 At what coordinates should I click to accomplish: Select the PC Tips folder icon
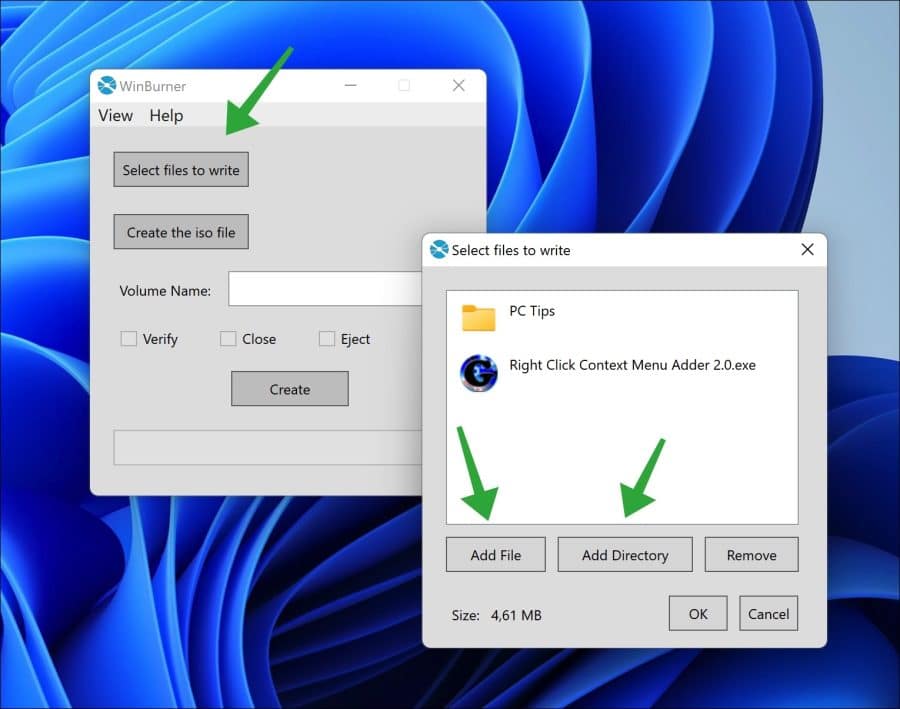478,317
